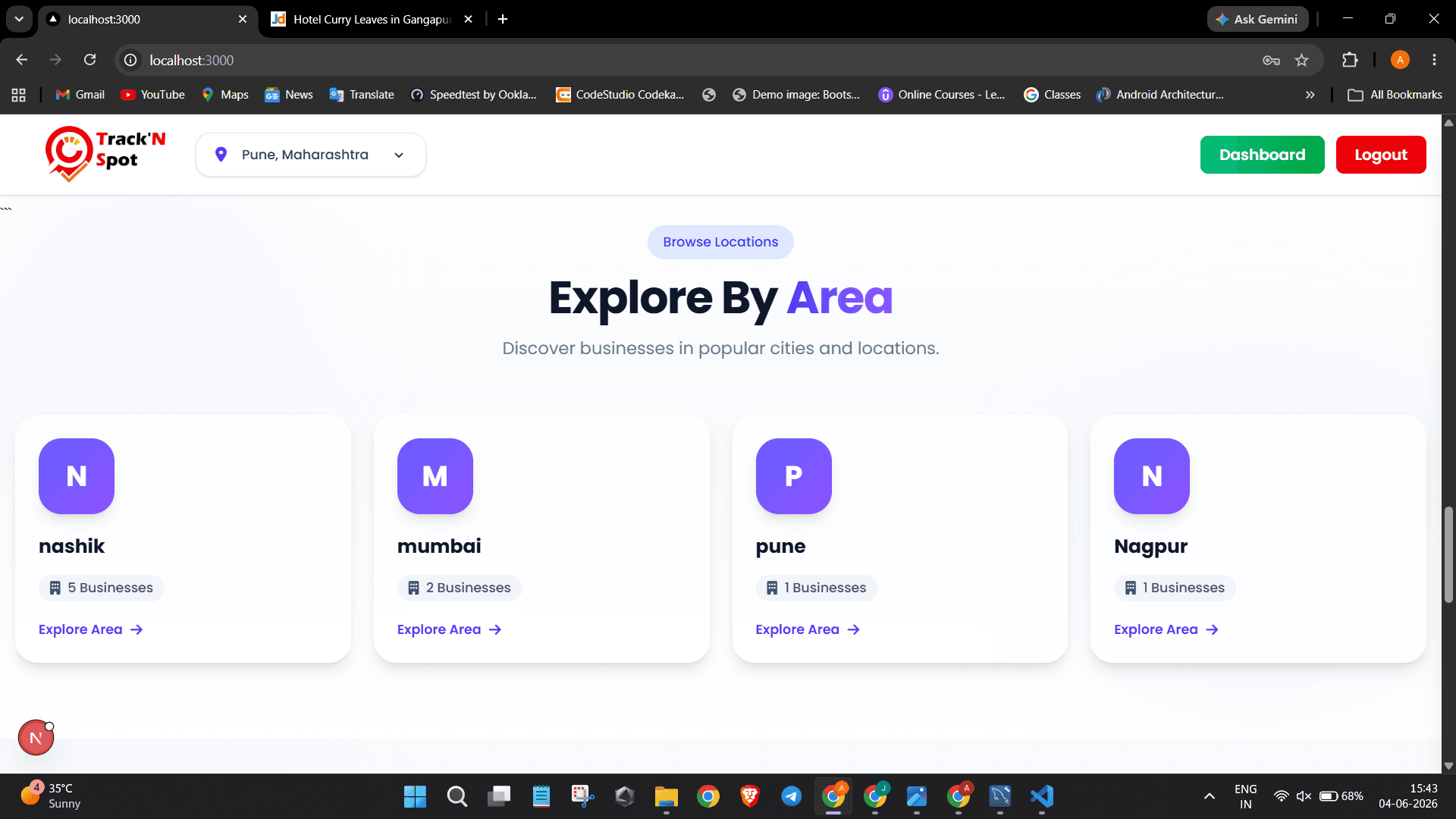Open the Maps bookmark
1456x819 pixels.
(225, 95)
